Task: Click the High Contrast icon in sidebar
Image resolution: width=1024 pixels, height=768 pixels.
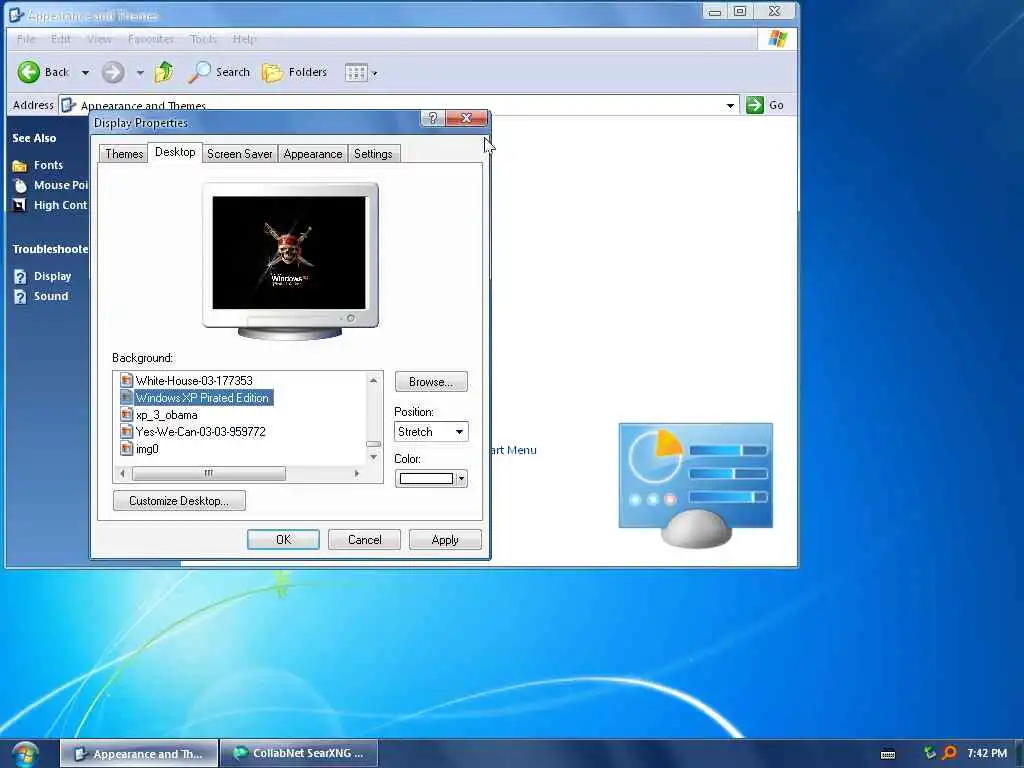Action: (x=20, y=205)
